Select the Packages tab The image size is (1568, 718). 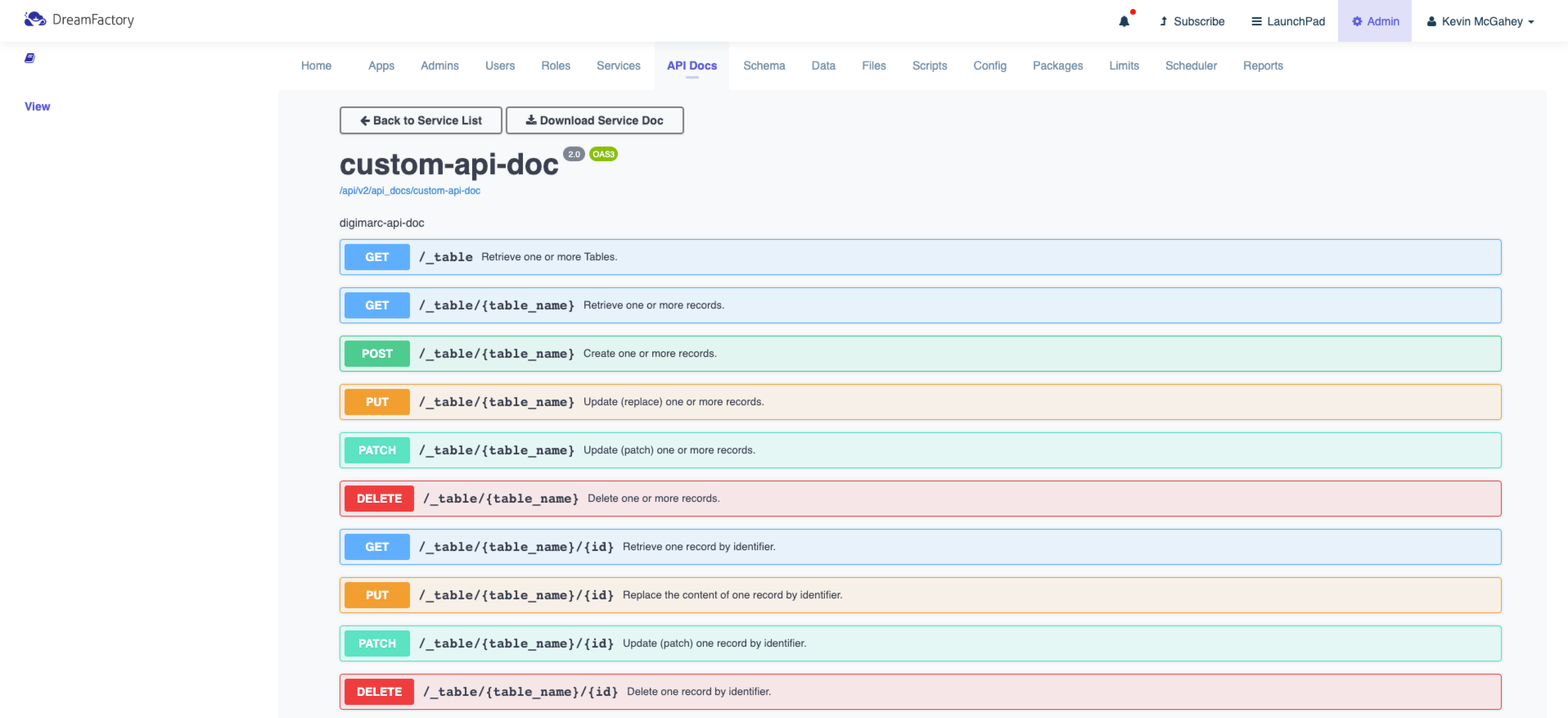click(1057, 65)
